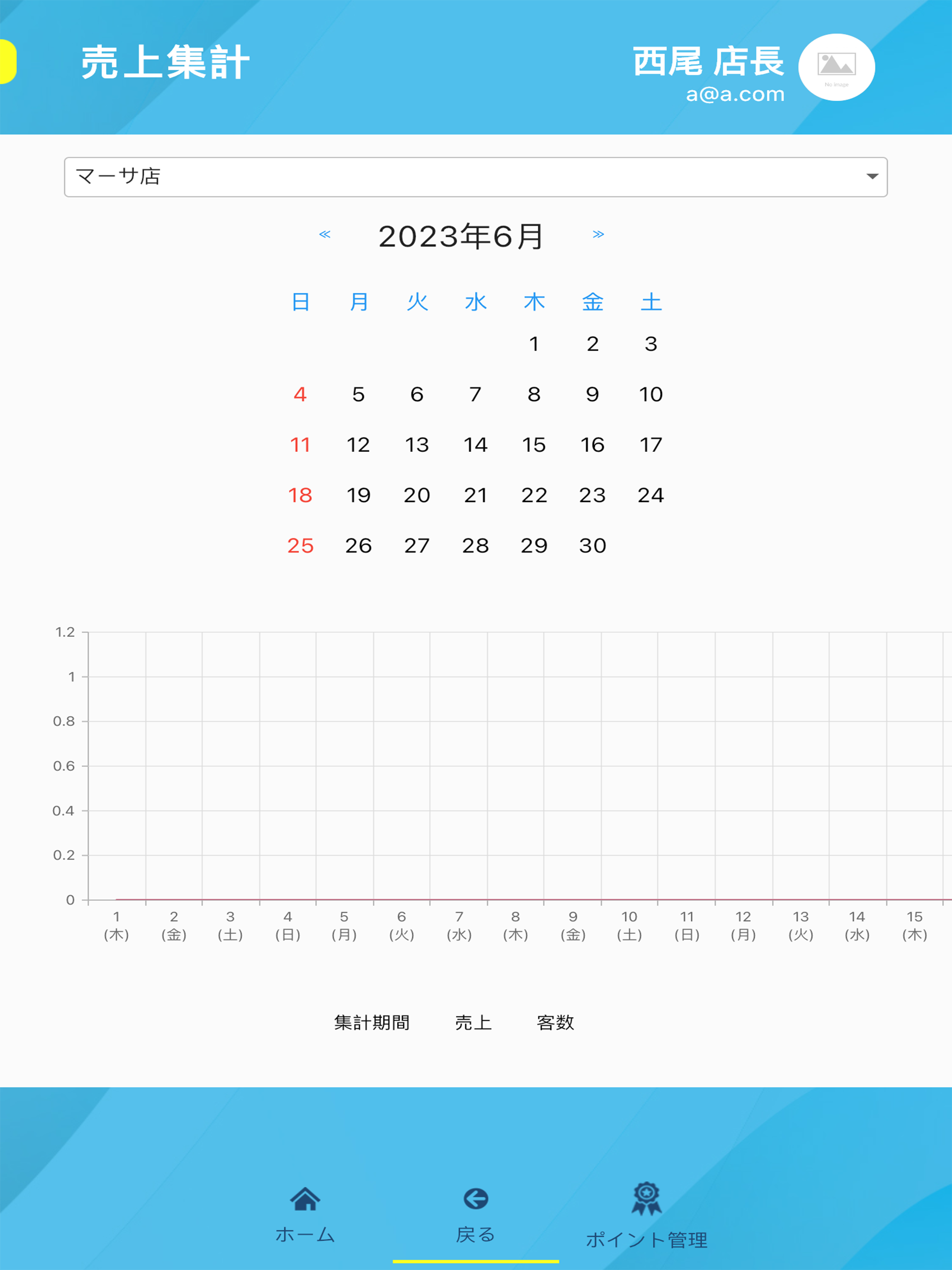Click the 売上集計 page title
Screen dimensions: 952x1270
pyautogui.click(x=165, y=62)
